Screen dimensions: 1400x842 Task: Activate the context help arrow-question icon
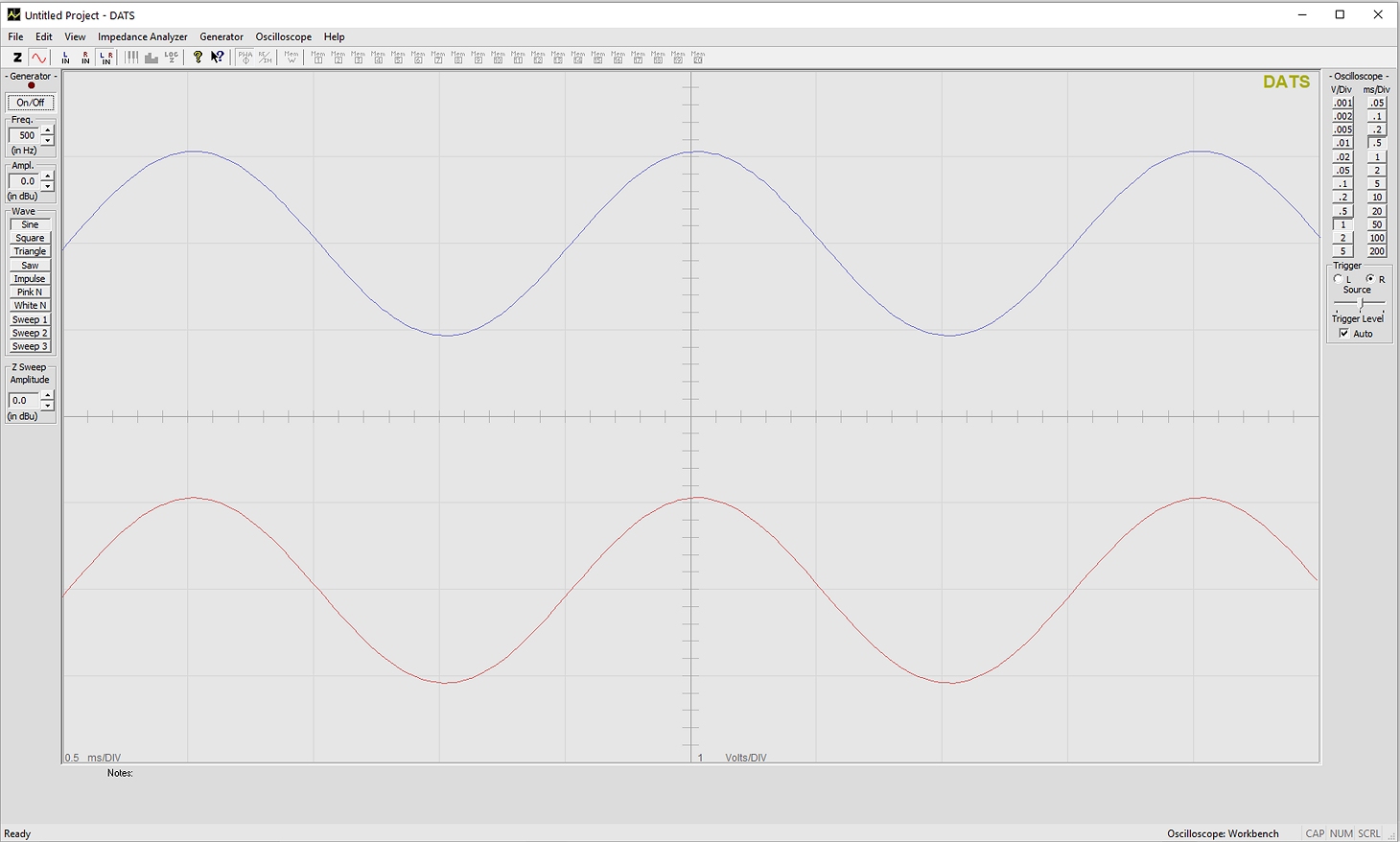pyautogui.click(x=218, y=58)
